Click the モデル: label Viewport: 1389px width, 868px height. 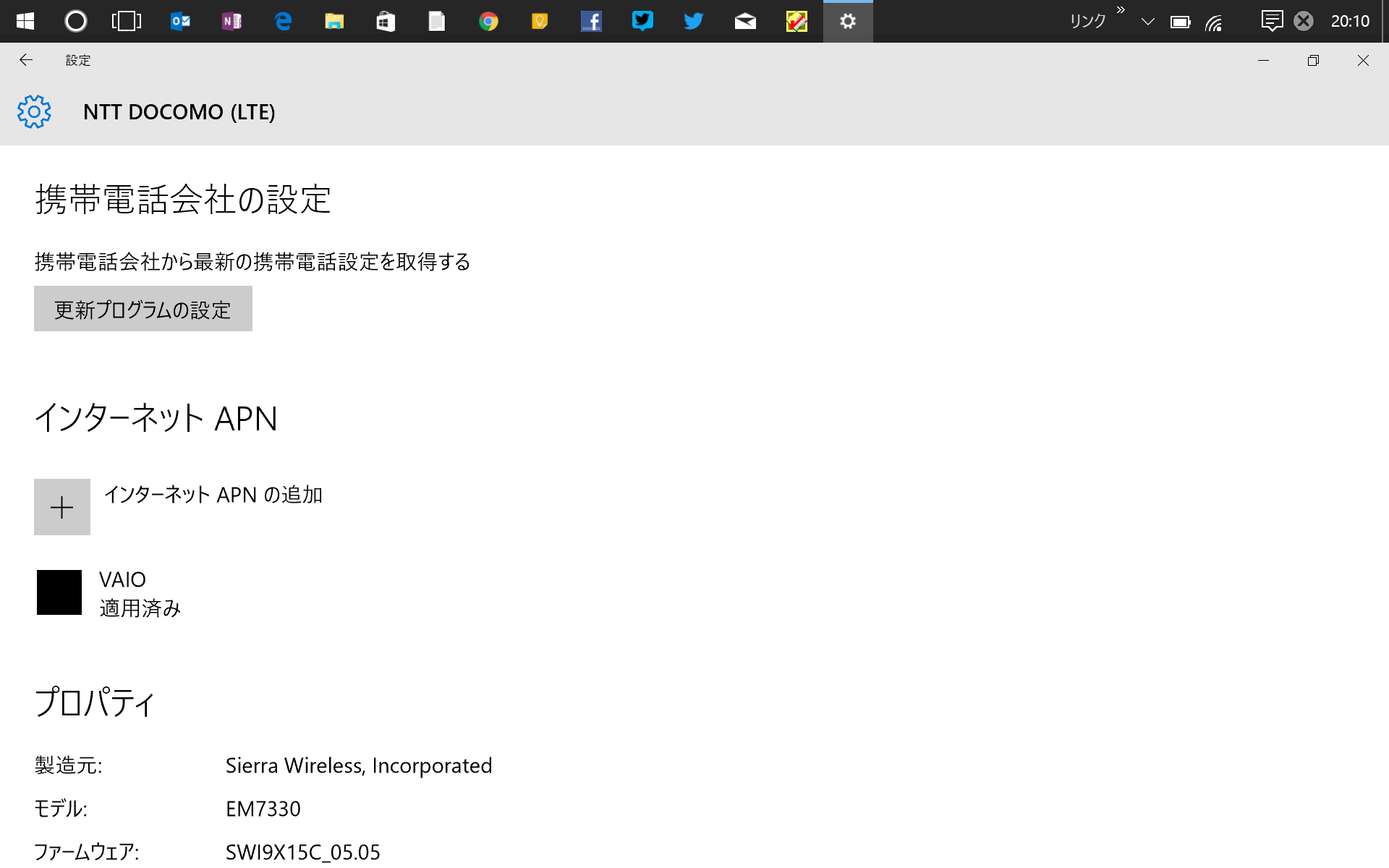point(61,809)
